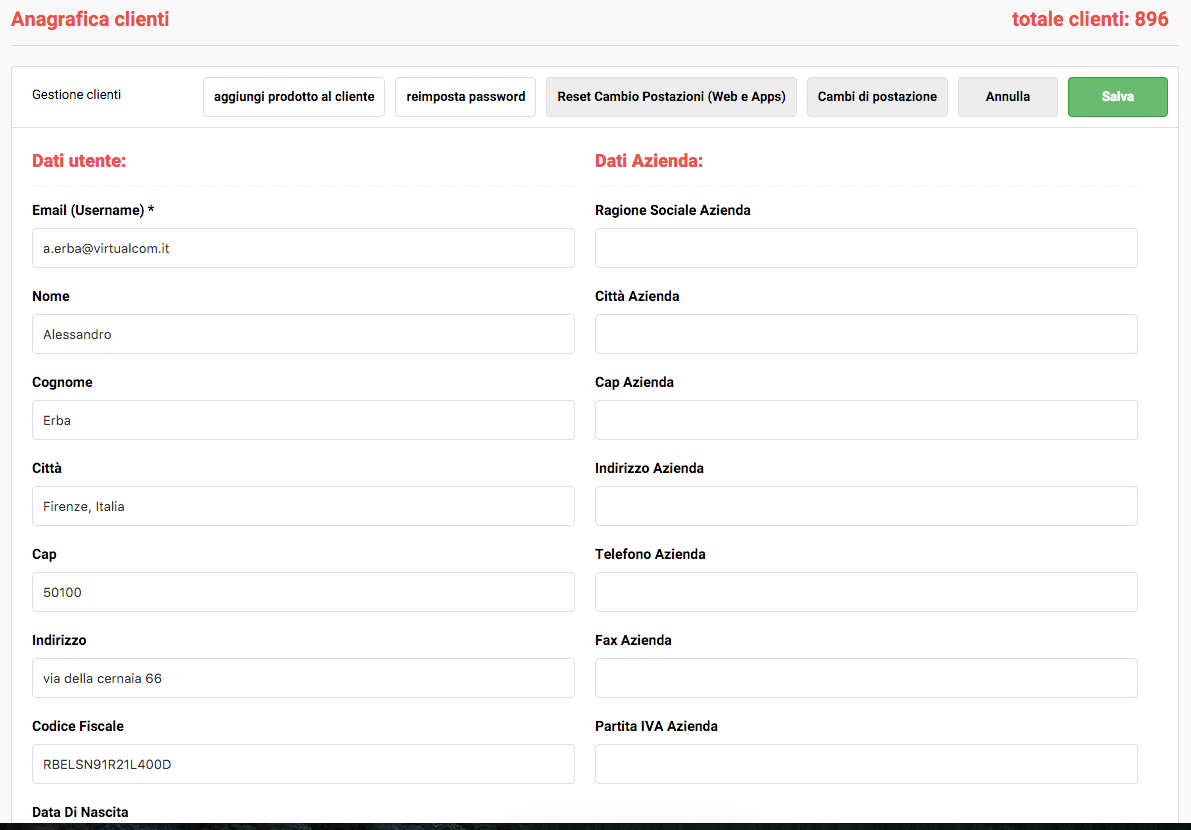Click the Cap Azienda text box
Image resolution: width=1191 pixels, height=830 pixels.
[866, 420]
